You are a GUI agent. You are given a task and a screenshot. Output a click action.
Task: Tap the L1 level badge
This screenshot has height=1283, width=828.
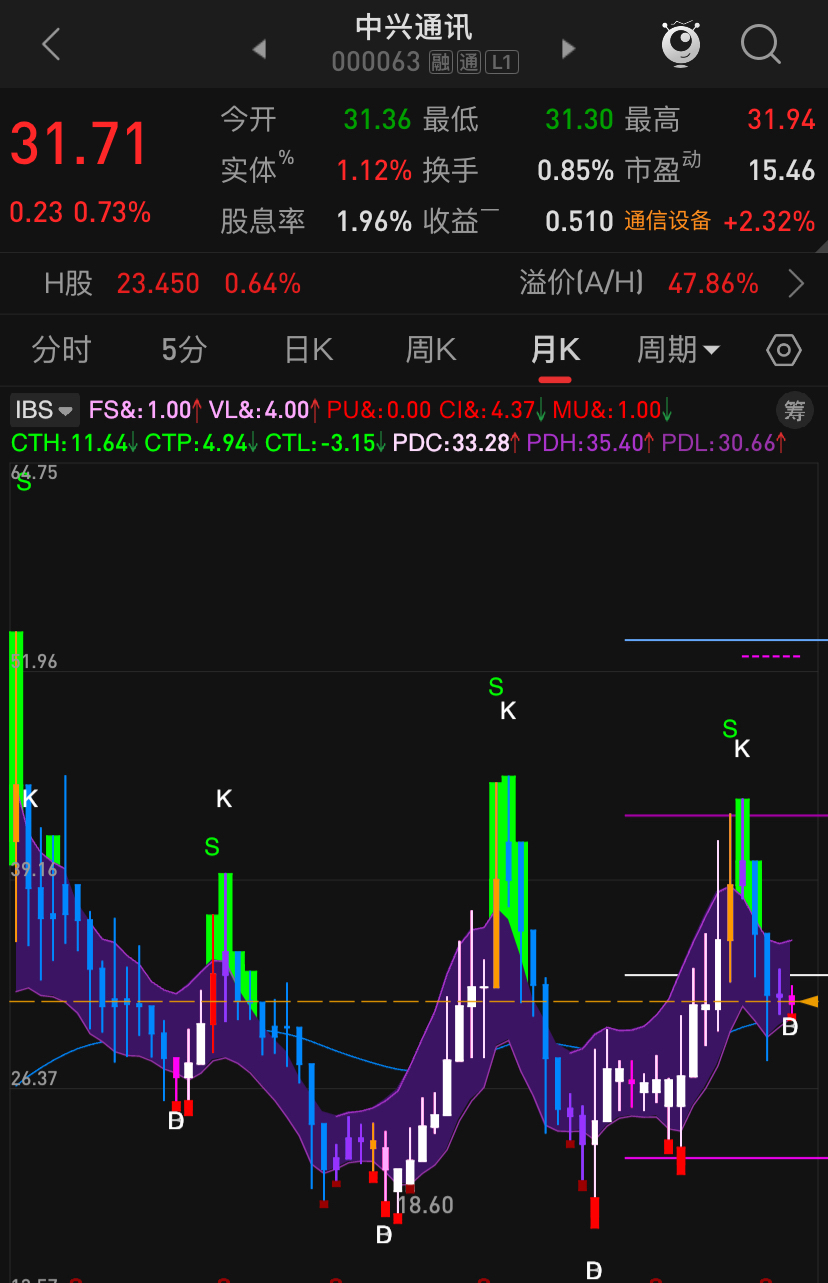[502, 63]
